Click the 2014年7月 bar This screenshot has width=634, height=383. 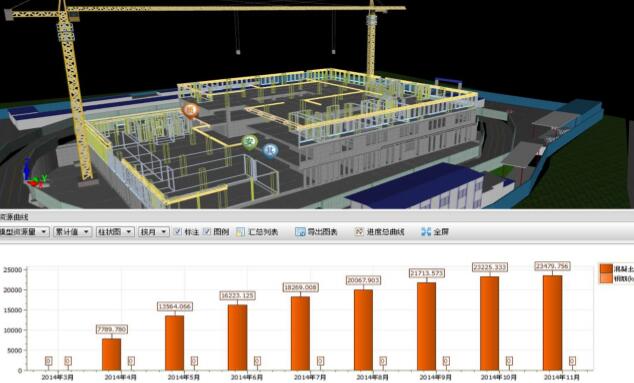point(300,333)
